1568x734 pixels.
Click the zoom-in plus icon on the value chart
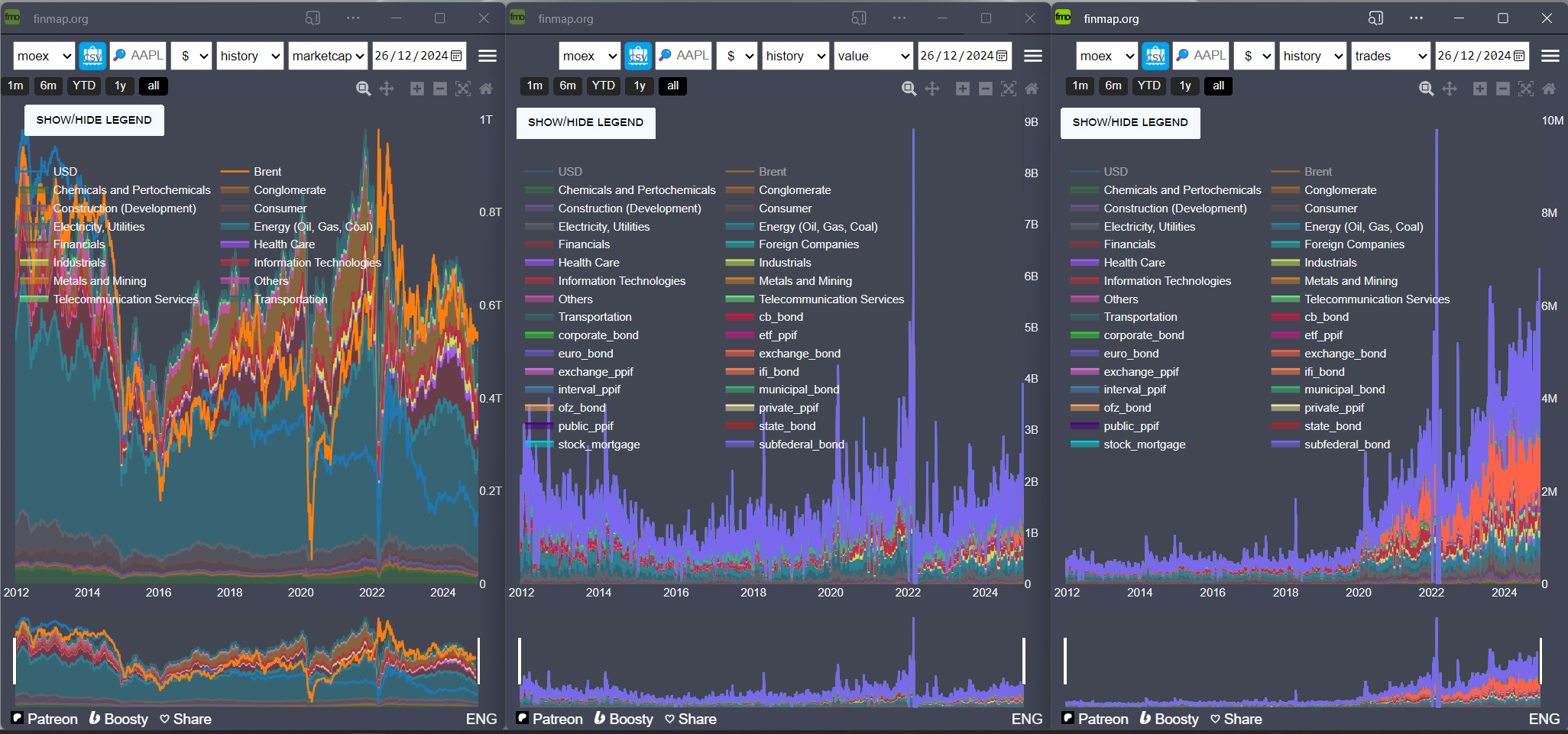tap(963, 89)
